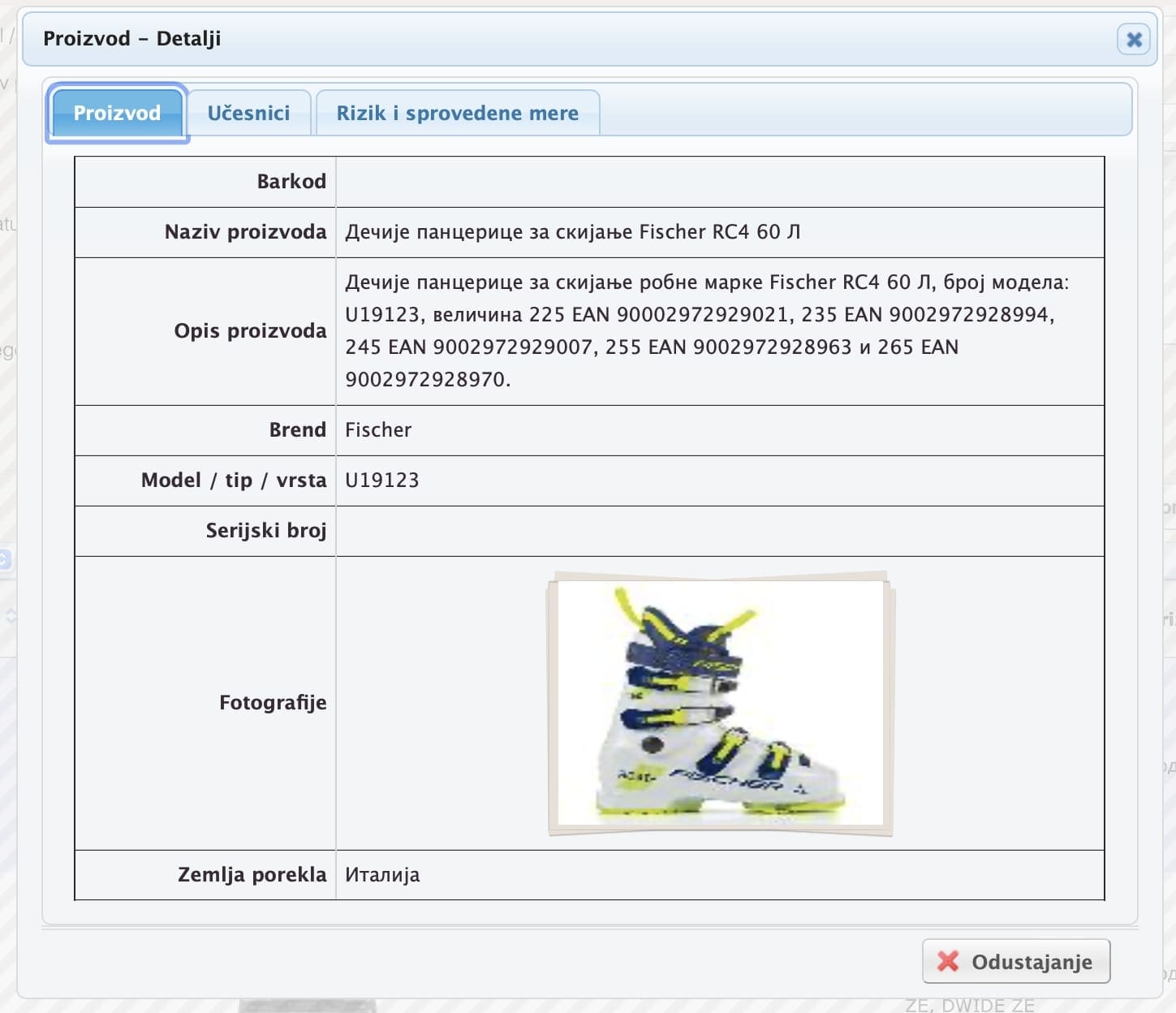Click the Barkod row label
The height and width of the screenshot is (1013, 1176).
point(291,182)
